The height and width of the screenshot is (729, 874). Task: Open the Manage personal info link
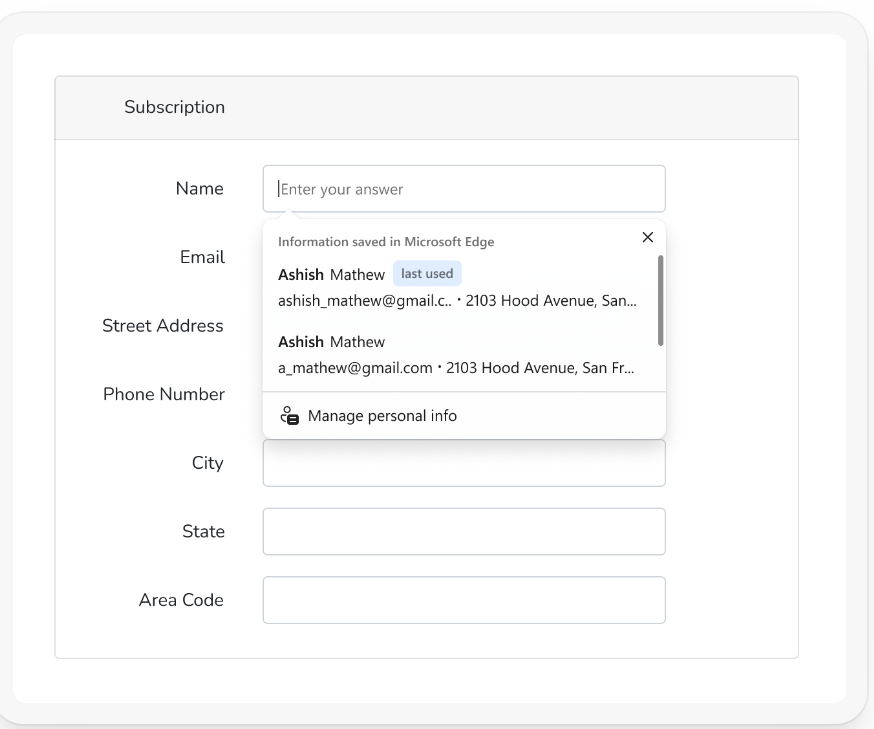pyautogui.click(x=382, y=416)
